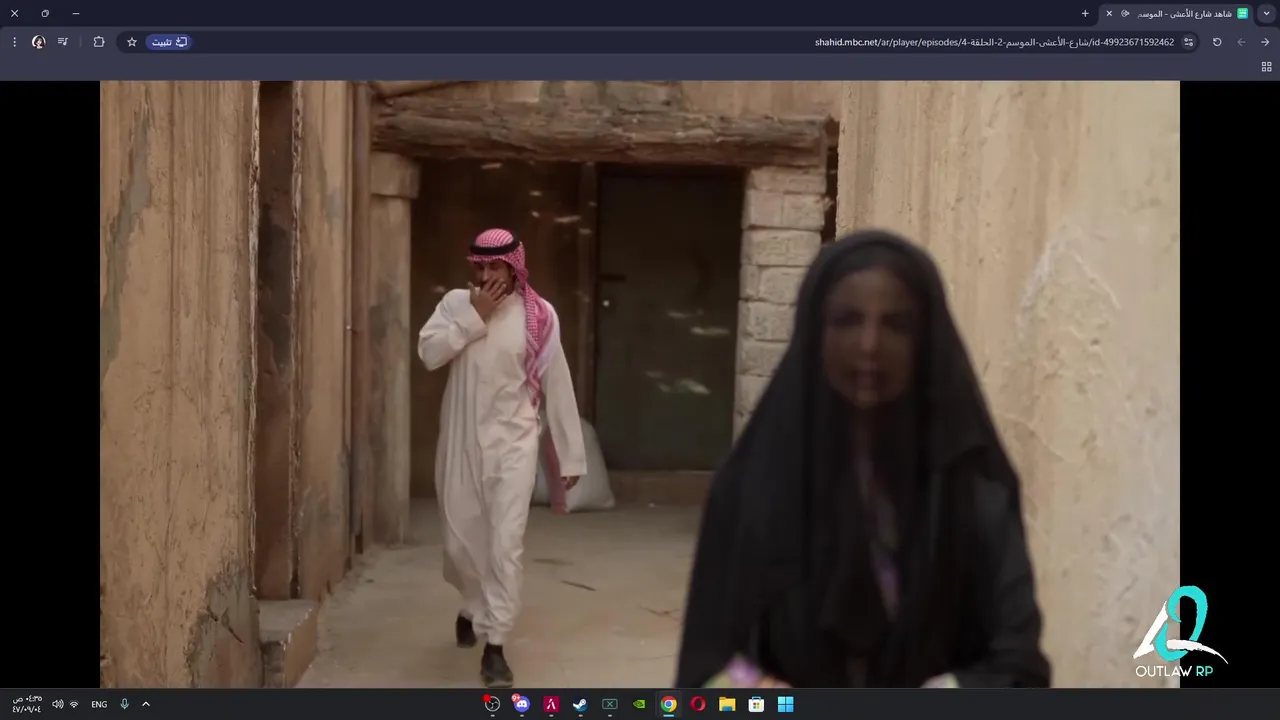Open the tab groups grid icon

[1266, 67]
